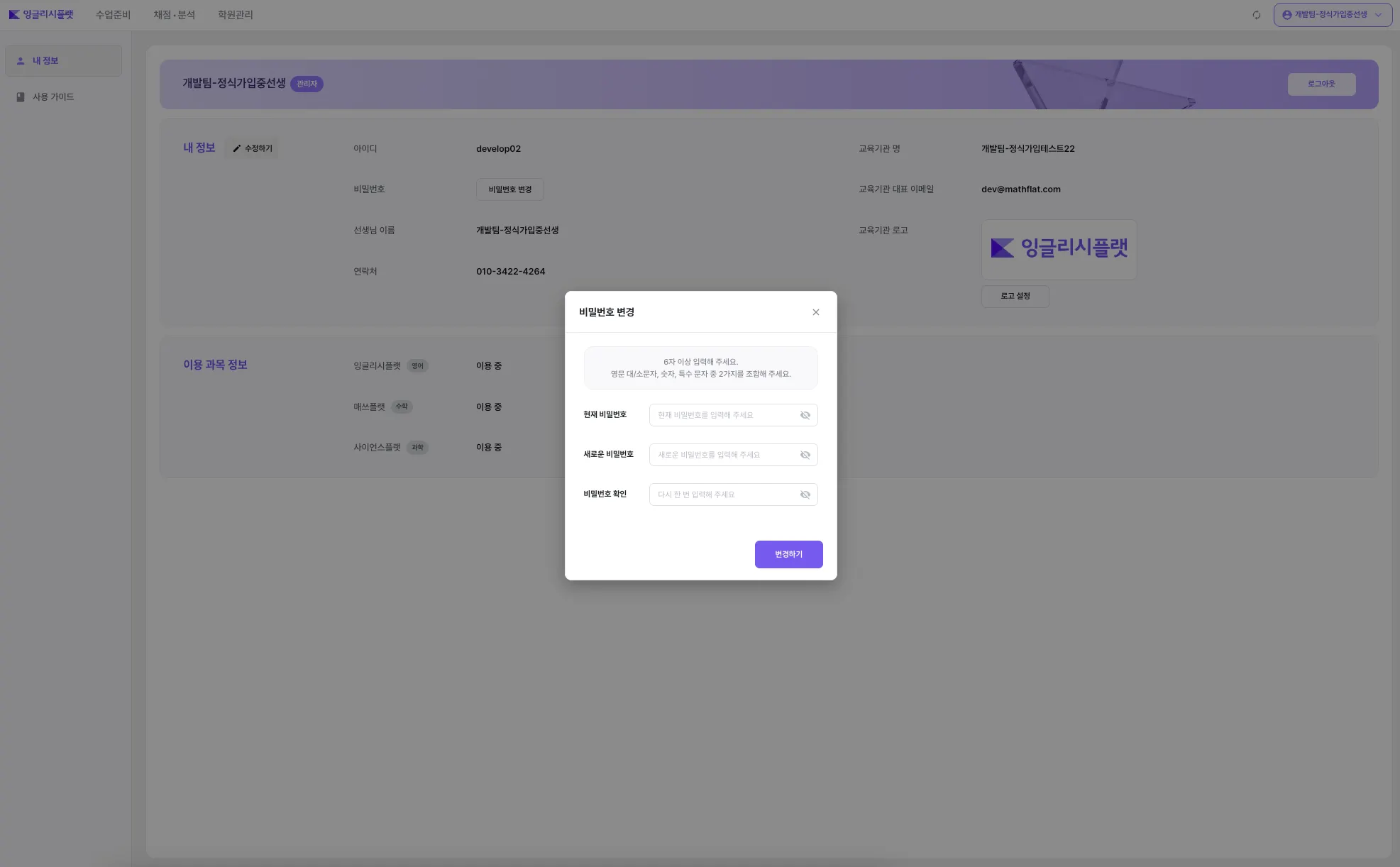The height and width of the screenshot is (867, 1400).
Task: Click the 로고 설정 button
Action: pos(1015,296)
